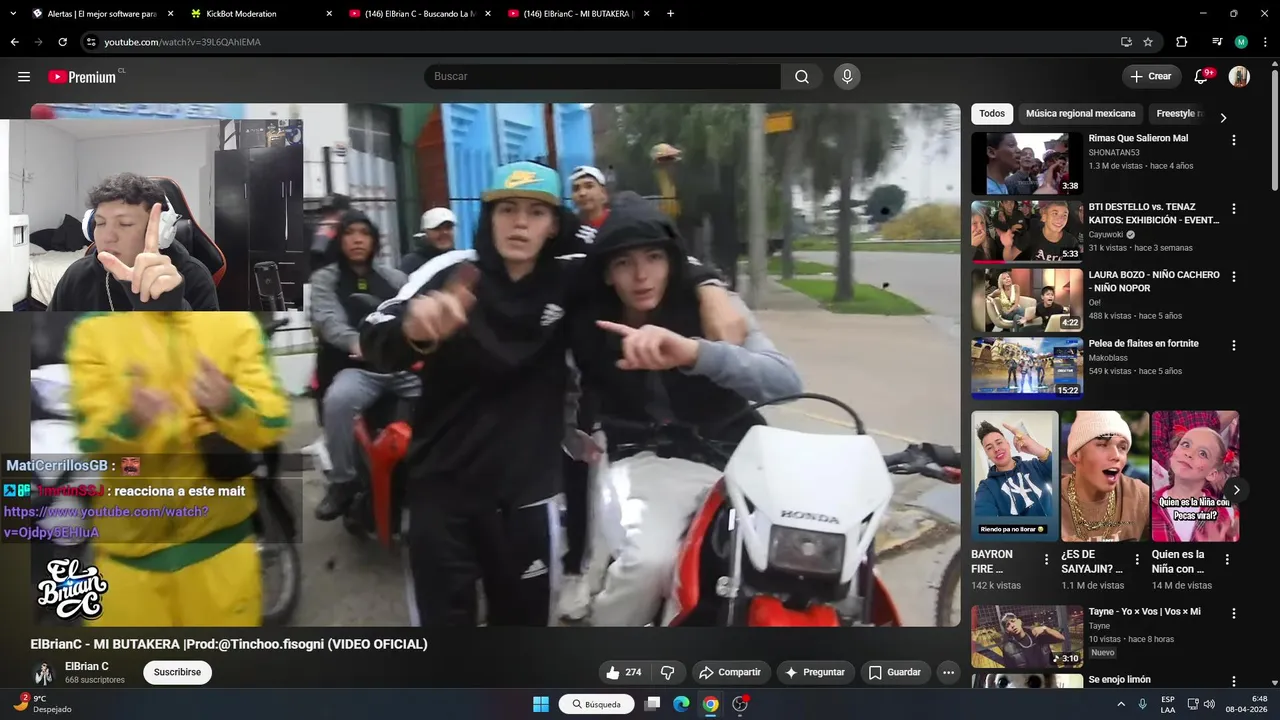Open YouTube notifications bell
Screen dimensions: 1280x720
[1202, 77]
